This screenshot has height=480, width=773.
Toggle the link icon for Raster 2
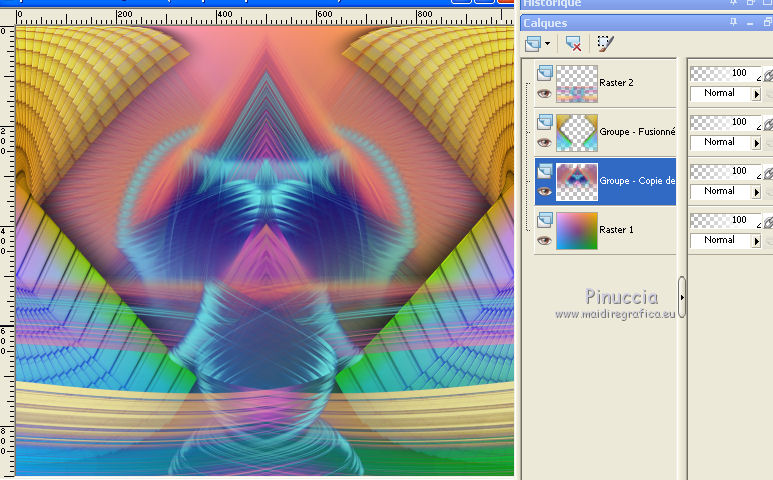[768, 75]
